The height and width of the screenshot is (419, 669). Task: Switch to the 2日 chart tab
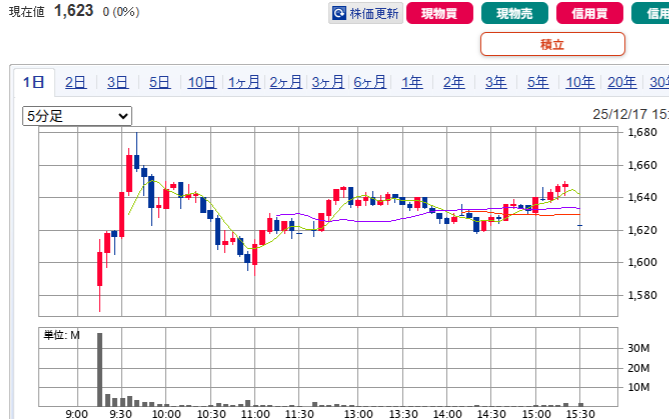(75, 83)
